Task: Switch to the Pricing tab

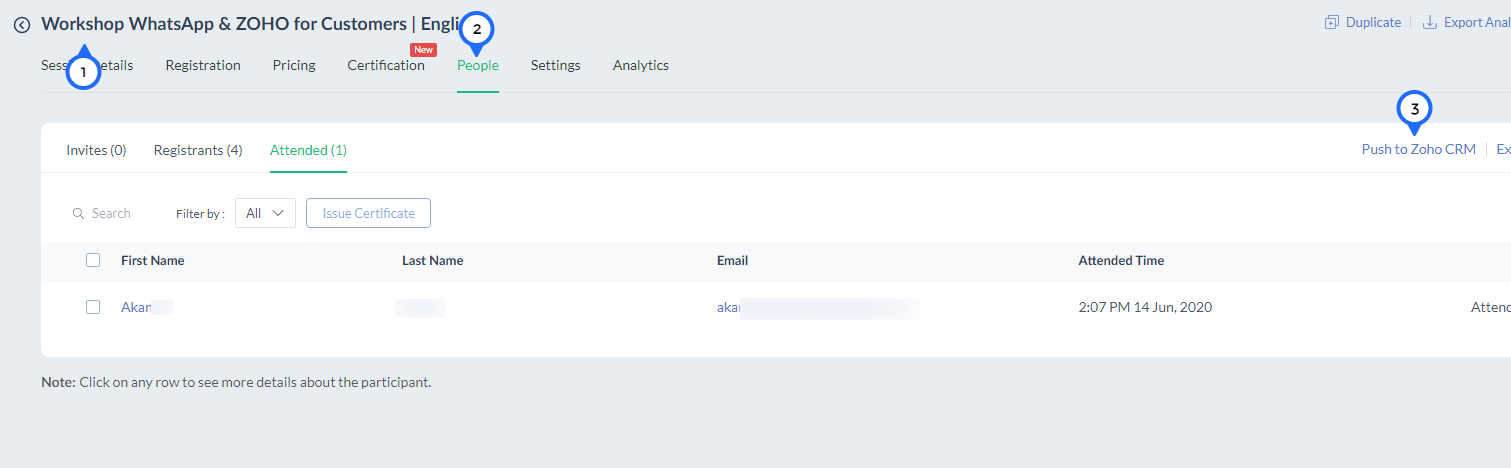Action: pos(294,65)
